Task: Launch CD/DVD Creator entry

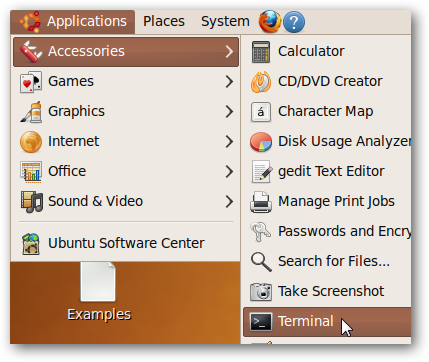Action: (x=327, y=81)
